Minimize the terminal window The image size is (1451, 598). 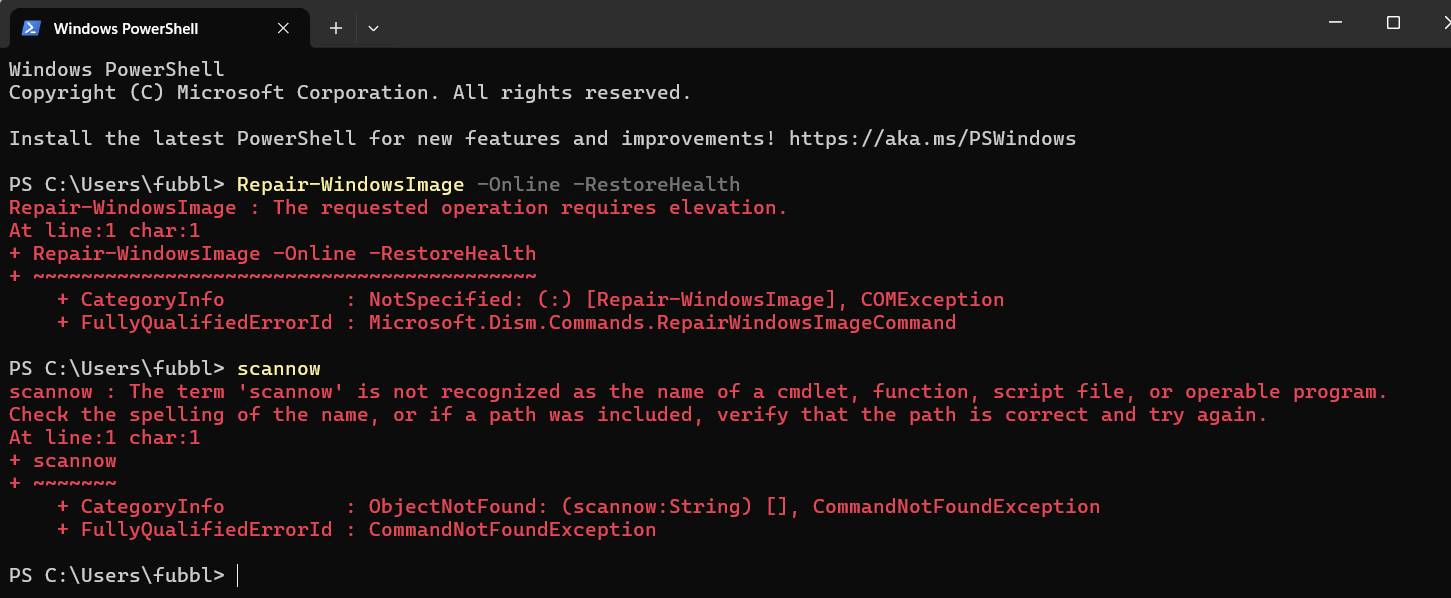[1336, 23]
